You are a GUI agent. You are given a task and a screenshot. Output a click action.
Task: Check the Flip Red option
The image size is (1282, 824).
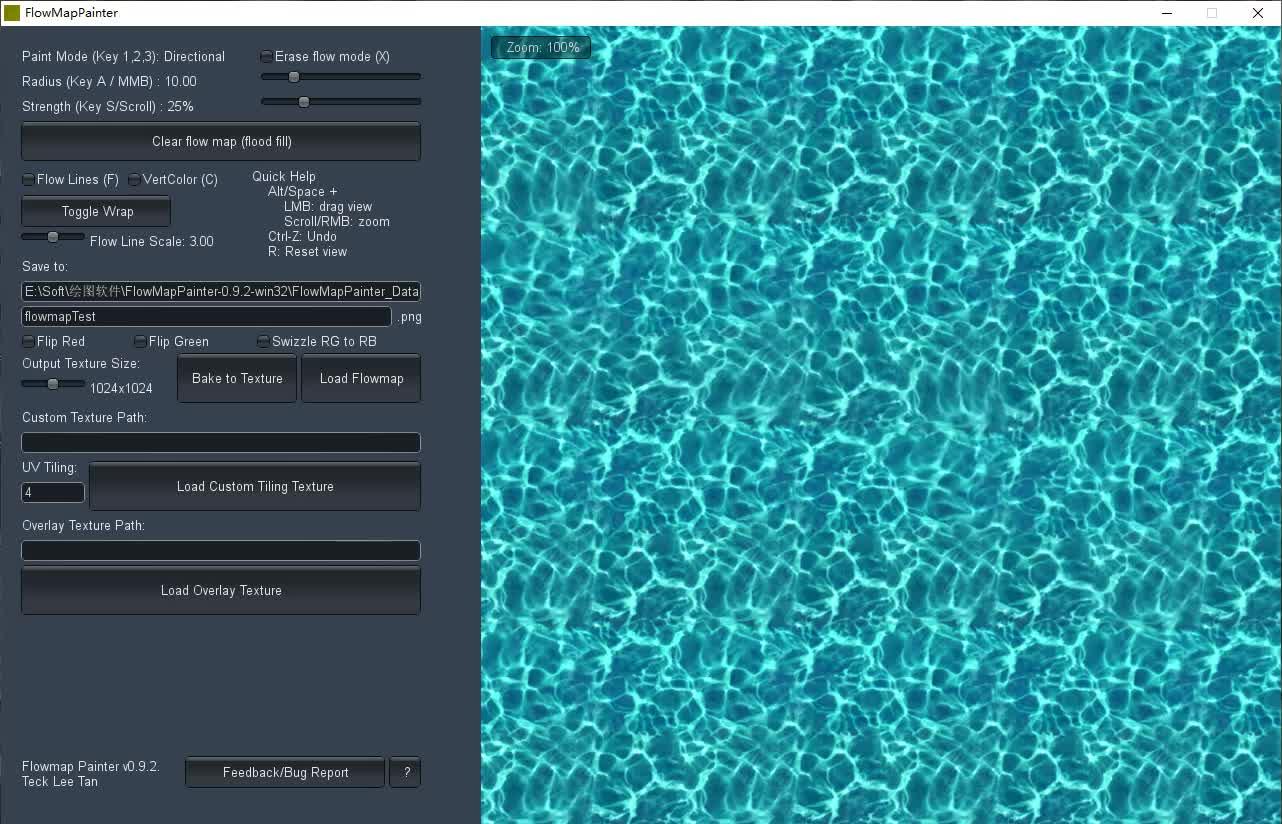[28, 342]
